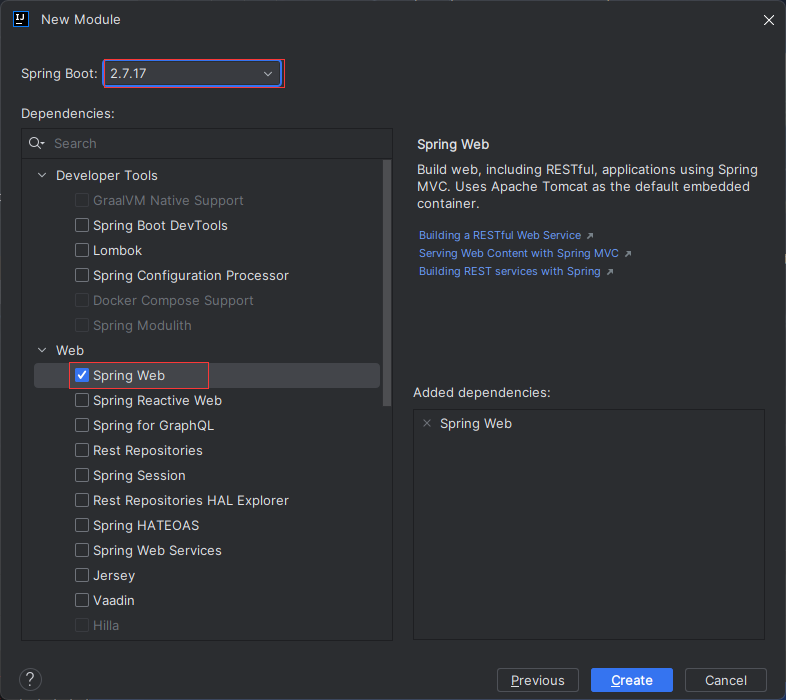
Task: Open Serving Web Content with Spring MVC link
Action: (519, 254)
